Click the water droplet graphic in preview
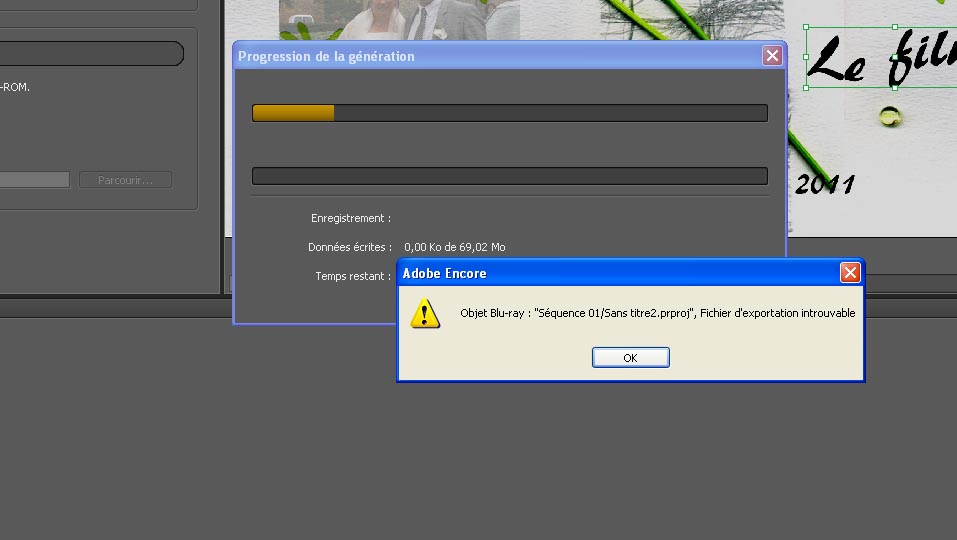The width and height of the screenshot is (957, 540). pyautogui.click(x=889, y=116)
